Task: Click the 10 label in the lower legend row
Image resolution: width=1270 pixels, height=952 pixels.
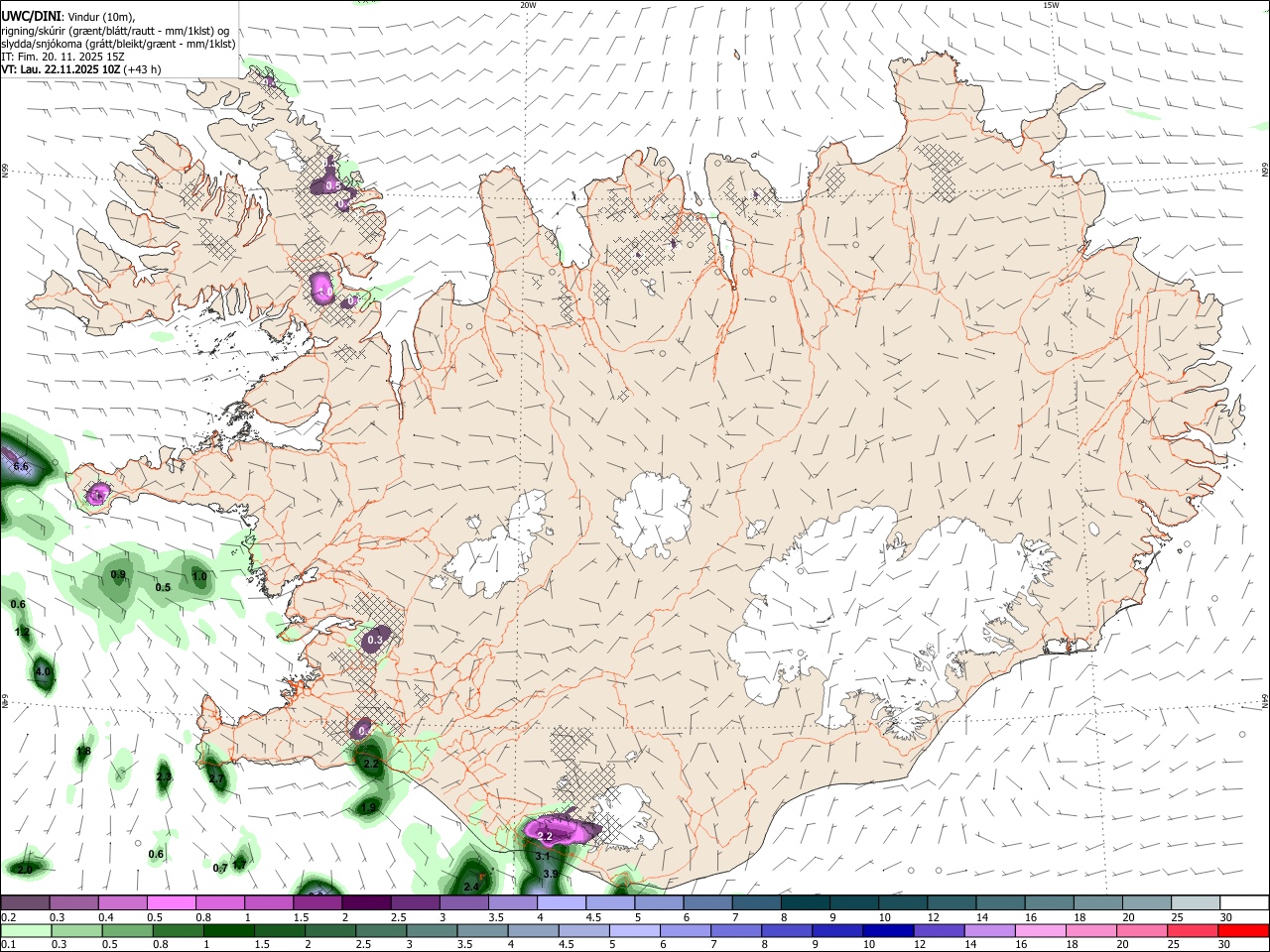Action: (868, 944)
